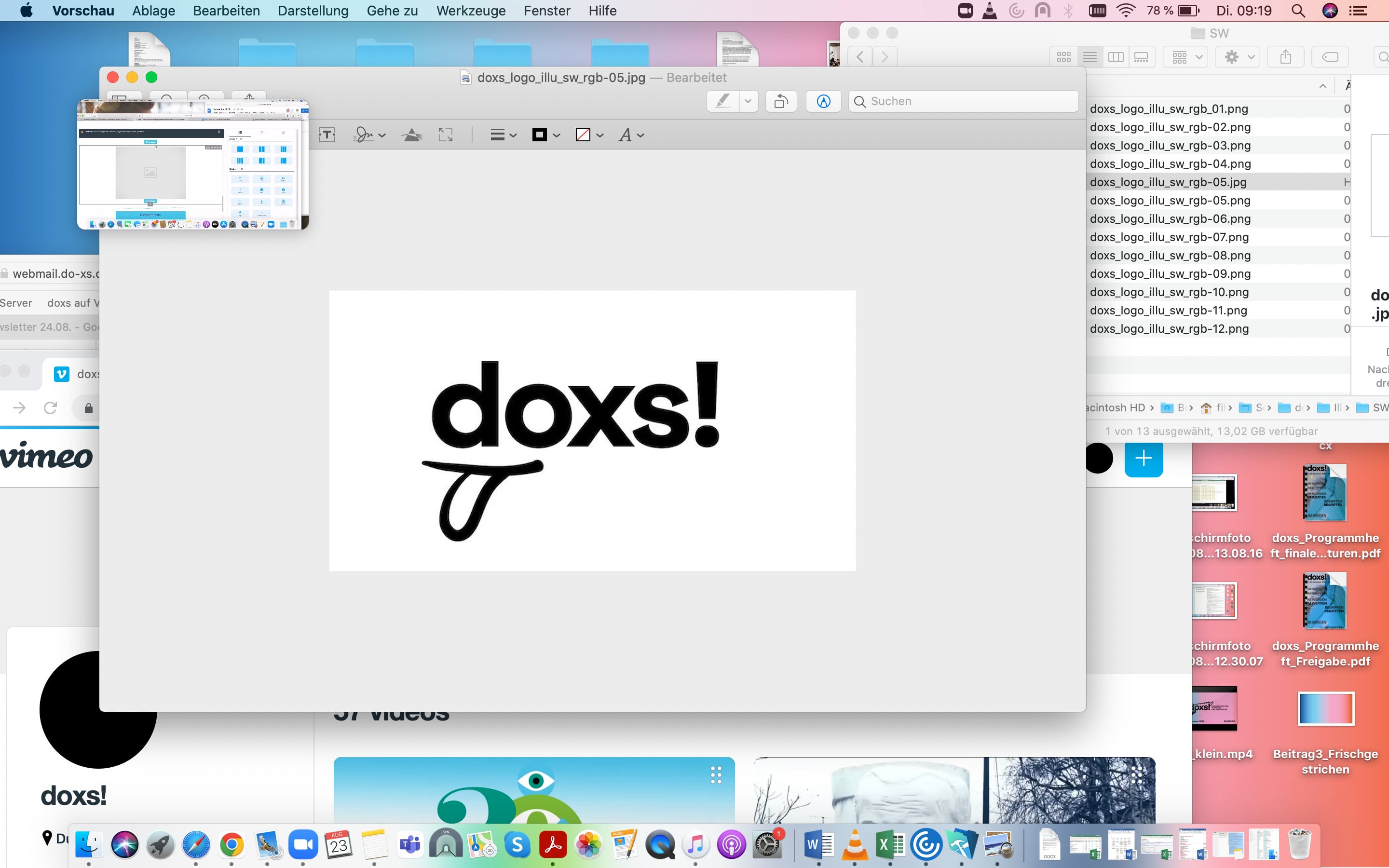The image size is (1389, 868).
Task: Open the Bearbeiten menu
Action: tap(226, 11)
